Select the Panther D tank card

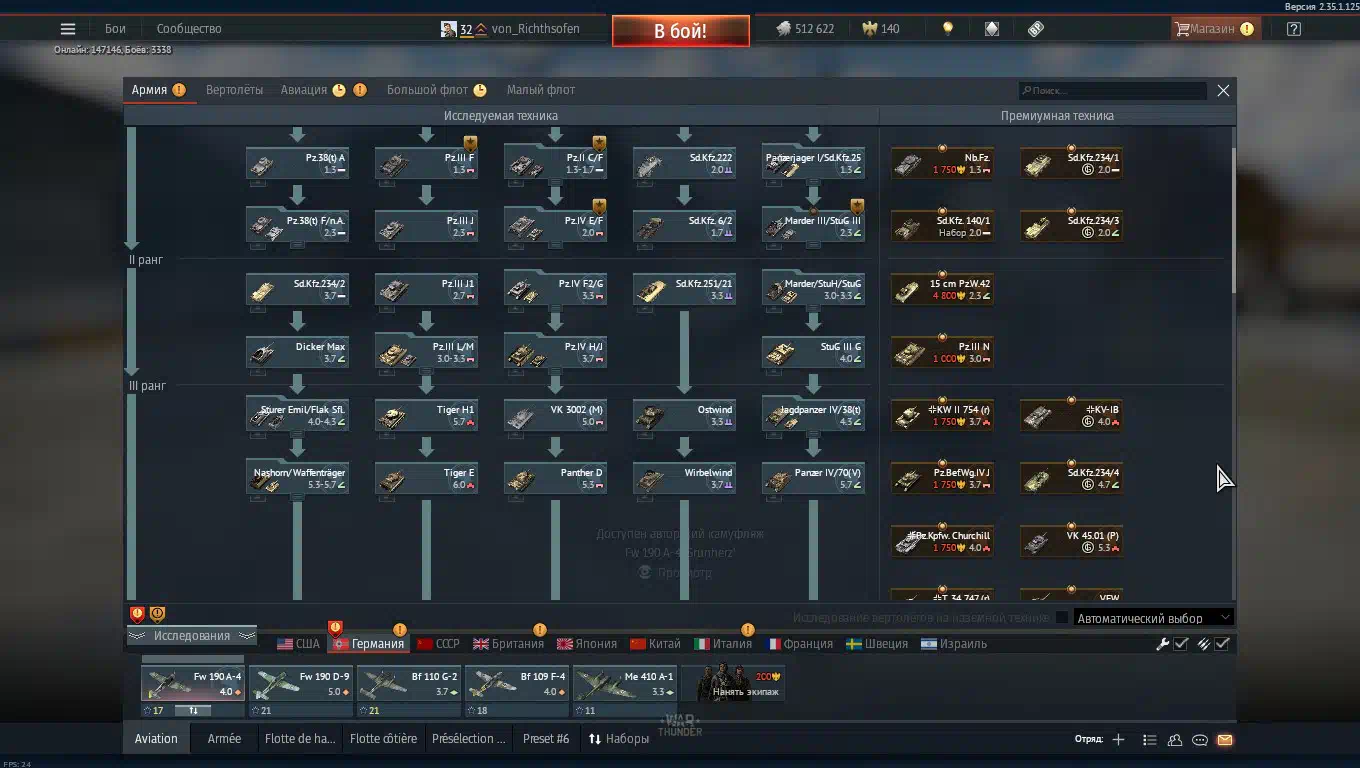(555, 478)
